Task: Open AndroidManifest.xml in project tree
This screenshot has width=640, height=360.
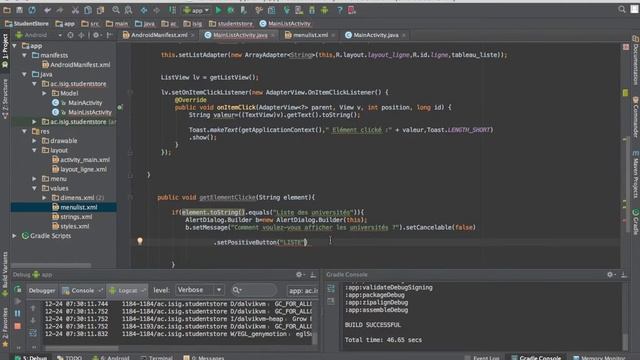Action: (x=76, y=64)
